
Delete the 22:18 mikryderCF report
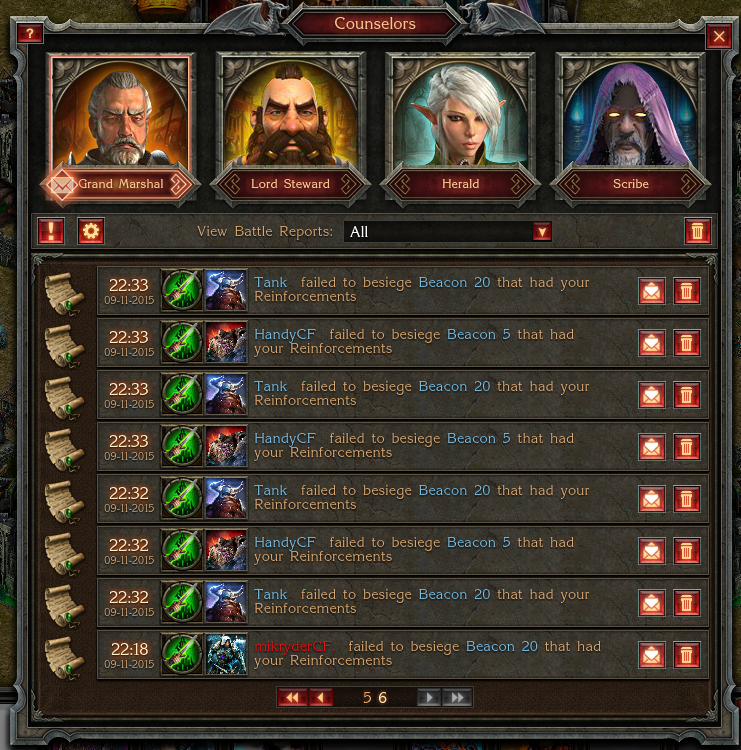[686, 654]
